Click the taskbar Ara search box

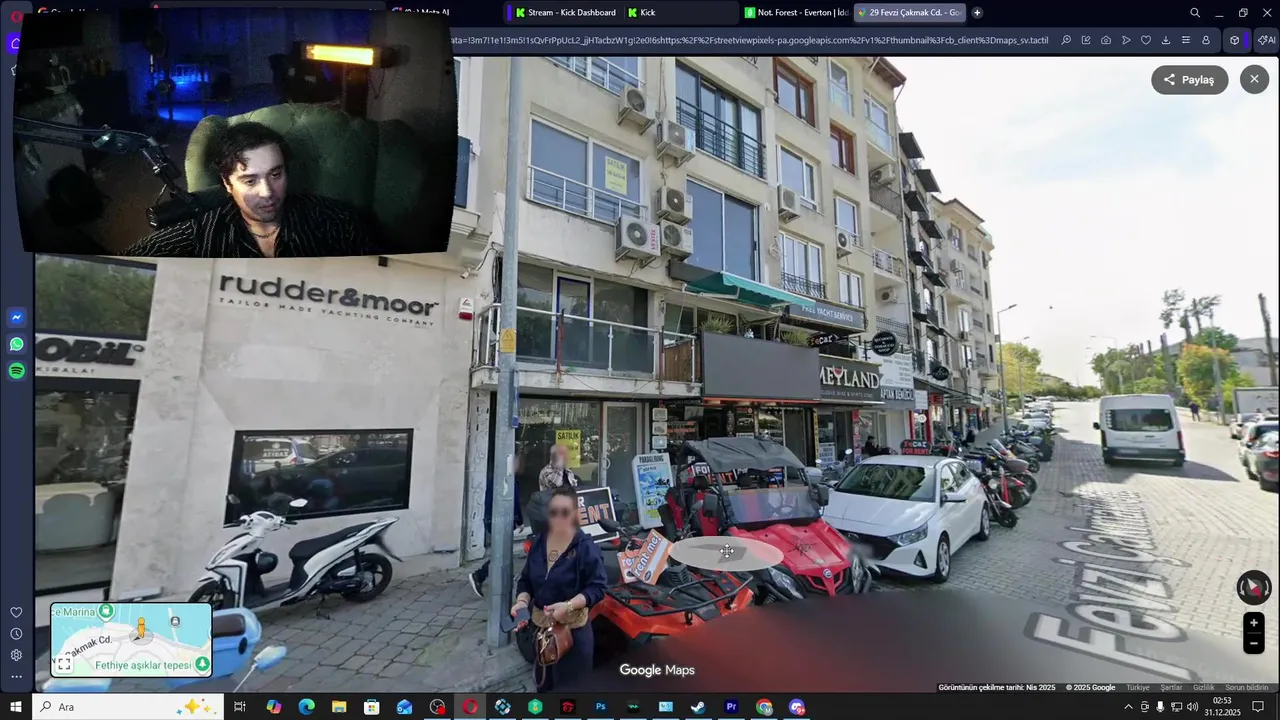coord(128,707)
